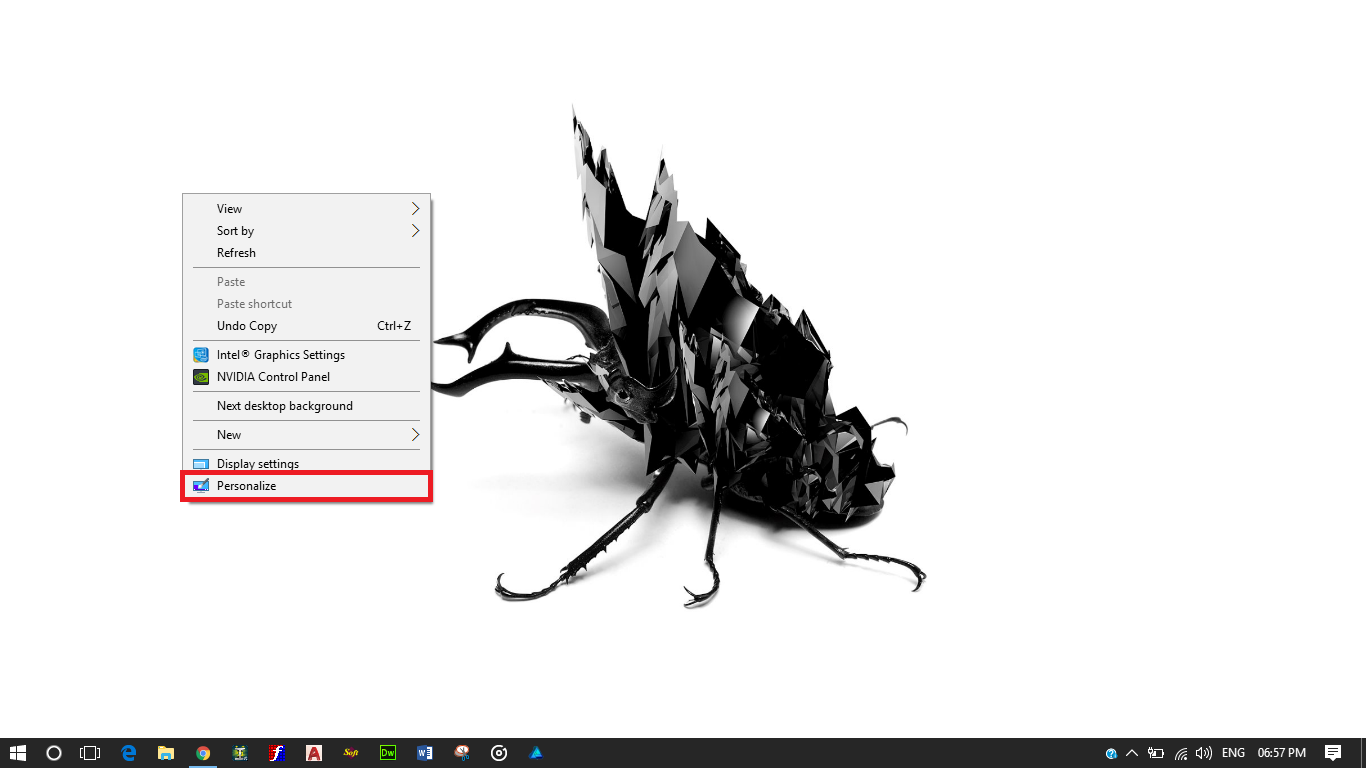Open the volume control in the system tray

click(x=1203, y=753)
